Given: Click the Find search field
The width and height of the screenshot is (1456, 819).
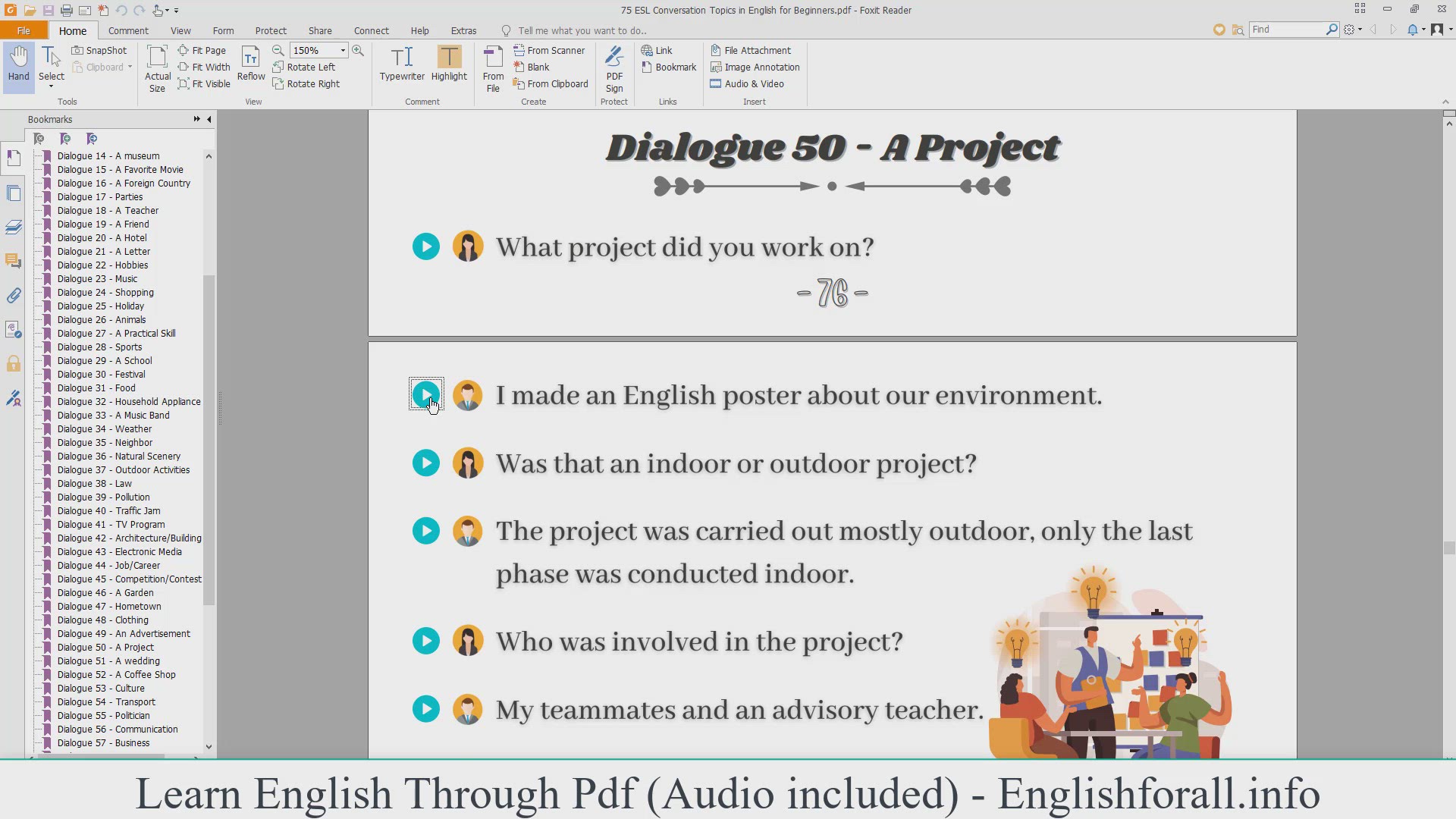Looking at the screenshot, I should [x=1286, y=30].
